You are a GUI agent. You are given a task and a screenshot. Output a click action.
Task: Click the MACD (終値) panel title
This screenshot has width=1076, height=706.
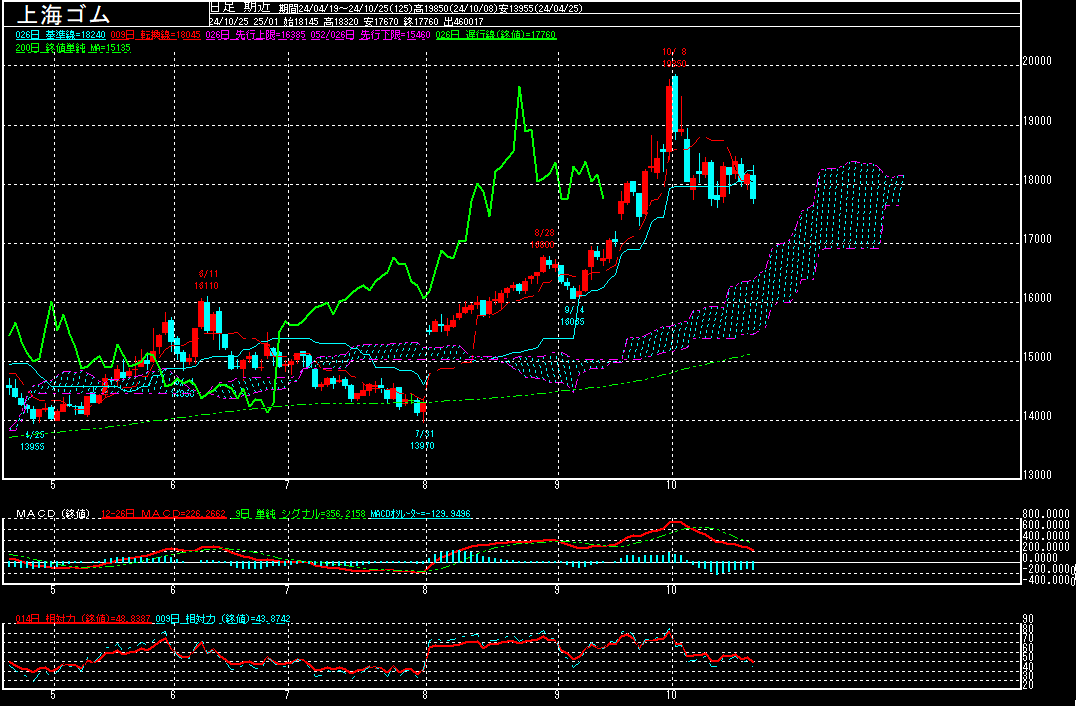[x=53, y=514]
